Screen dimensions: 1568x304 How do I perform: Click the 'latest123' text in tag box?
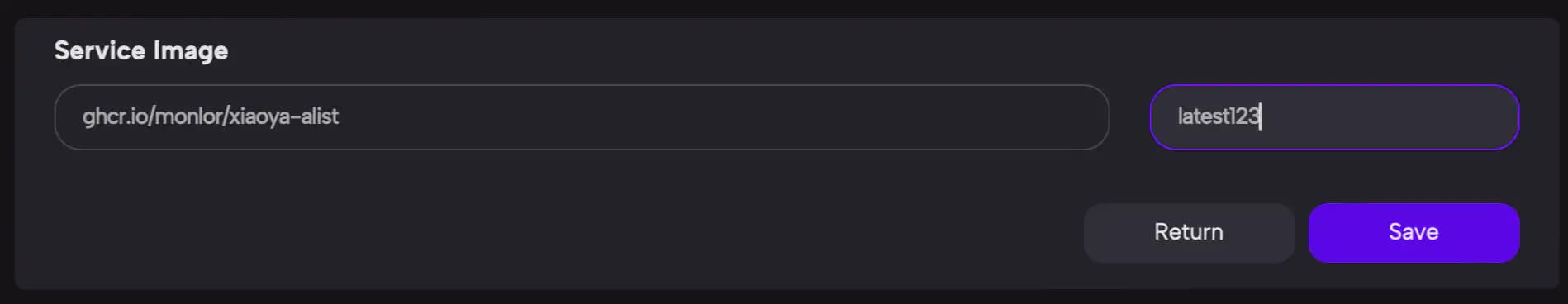pyautogui.click(x=1219, y=116)
